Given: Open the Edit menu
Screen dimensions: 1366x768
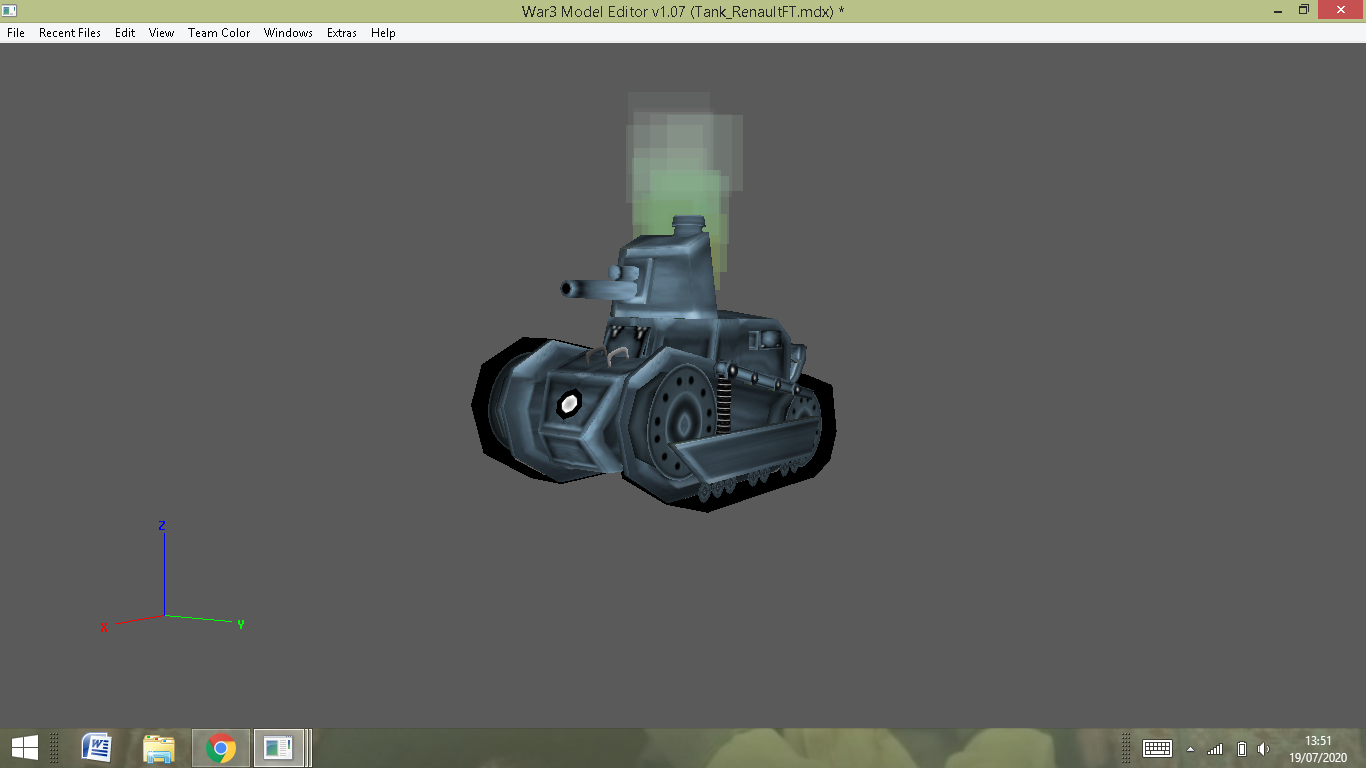Looking at the screenshot, I should coord(125,33).
